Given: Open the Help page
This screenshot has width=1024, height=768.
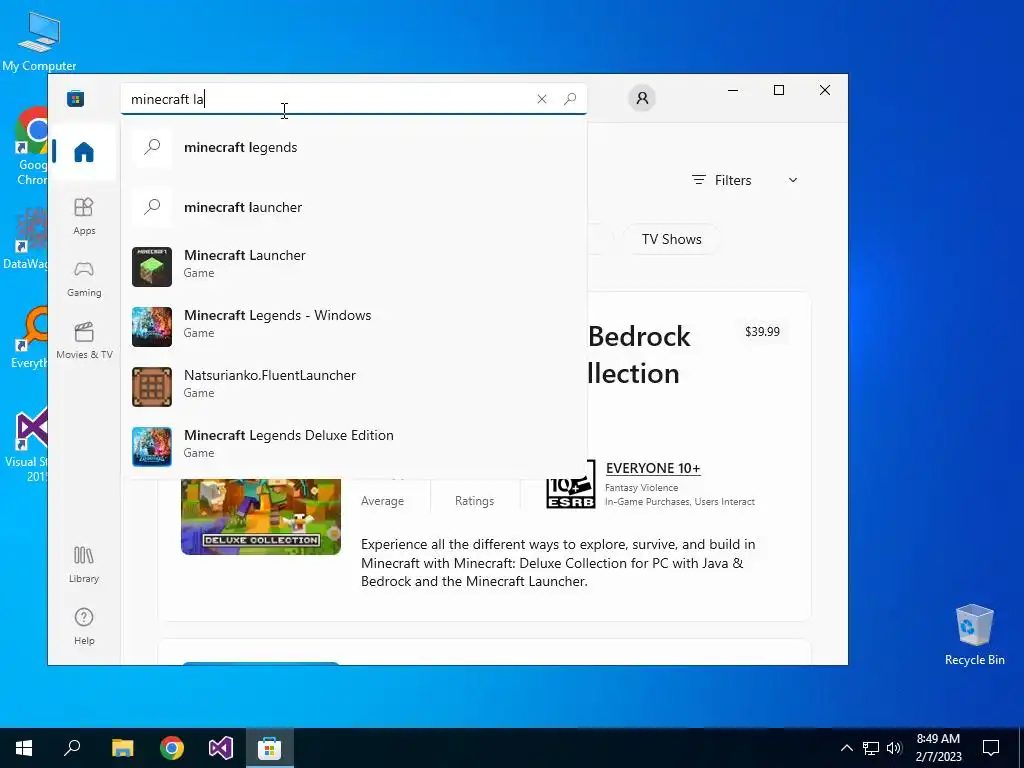Looking at the screenshot, I should [84, 626].
